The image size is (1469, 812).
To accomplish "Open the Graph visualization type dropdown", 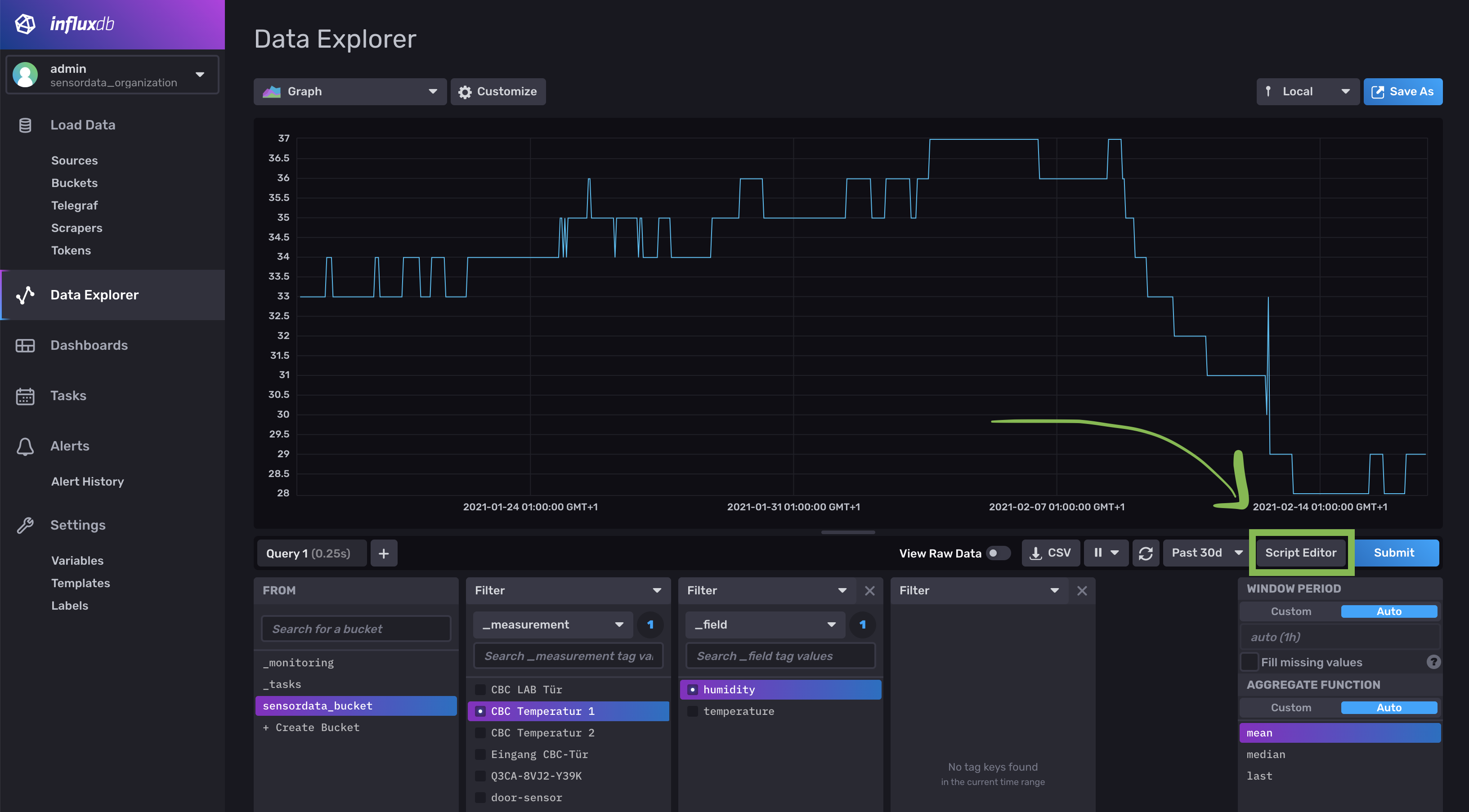I will coord(349,92).
